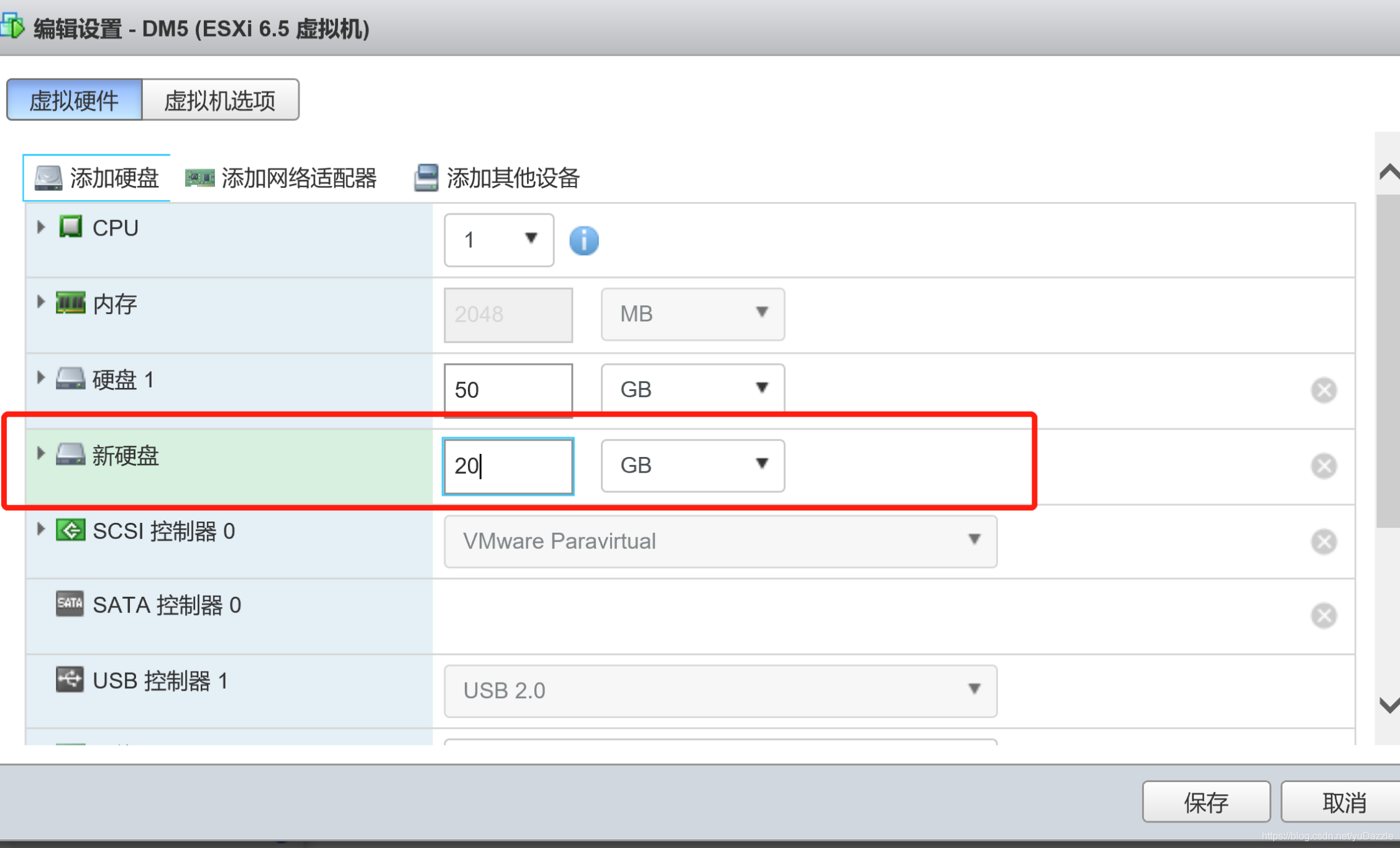The image size is (1400, 848).
Task: Open the CPU count dropdown
Action: (499, 240)
